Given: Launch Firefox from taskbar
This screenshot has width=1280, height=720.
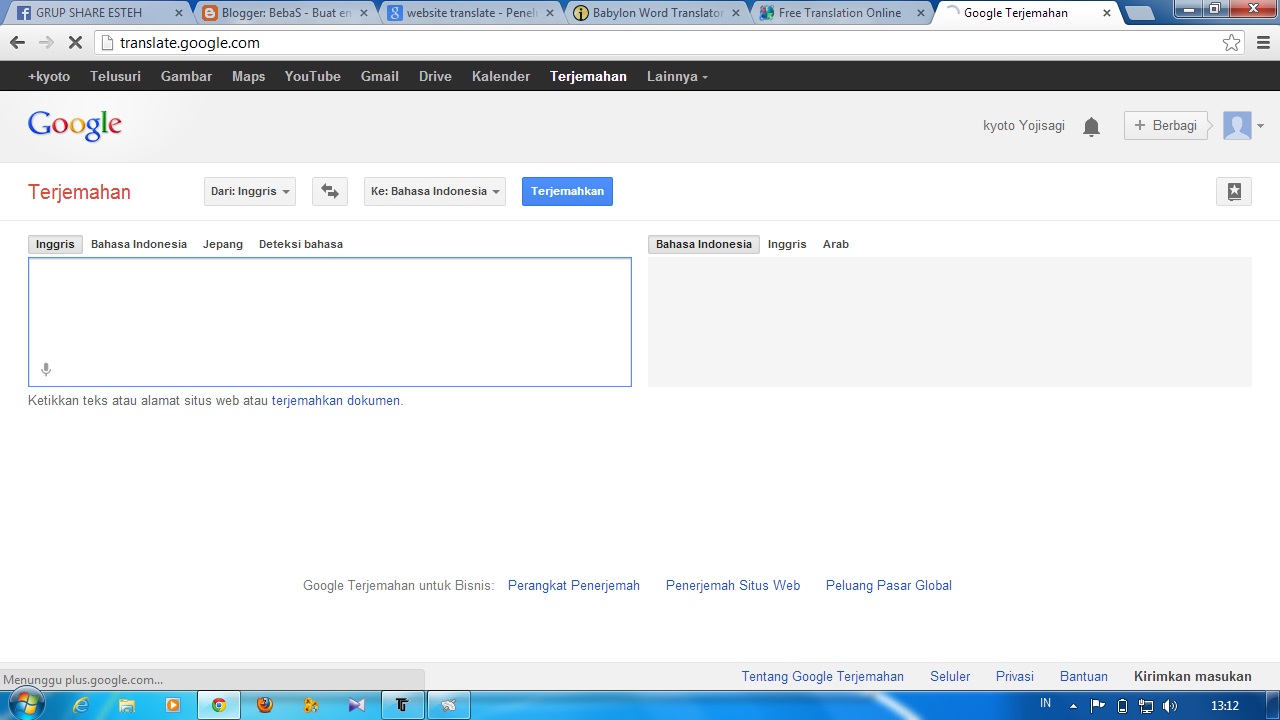Looking at the screenshot, I should pyautogui.click(x=264, y=705).
